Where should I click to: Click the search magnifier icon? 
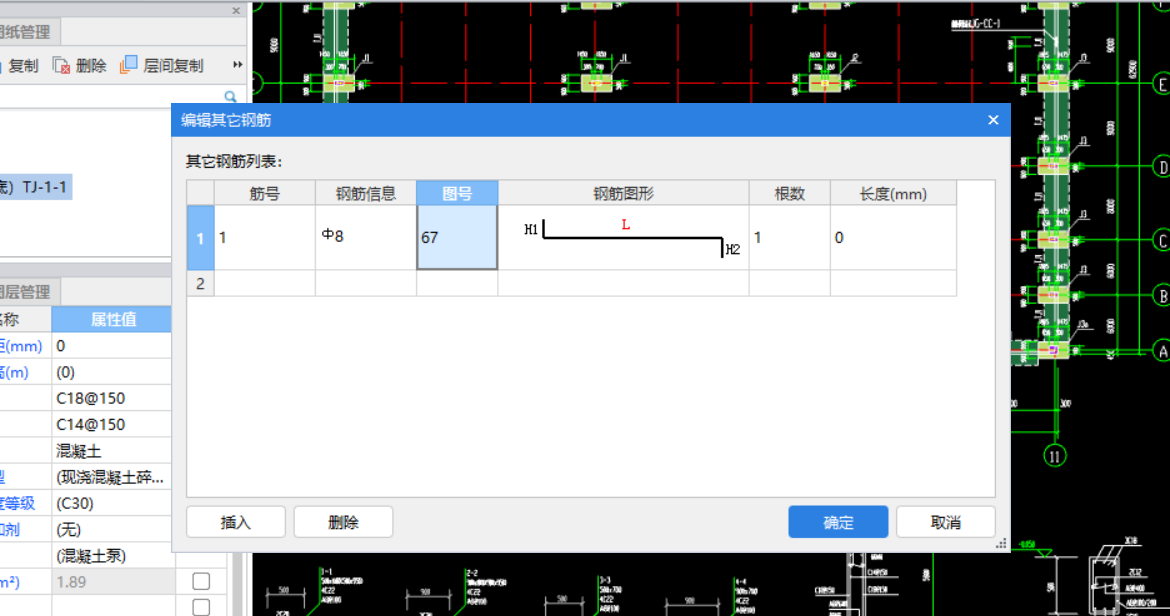pyautogui.click(x=231, y=97)
